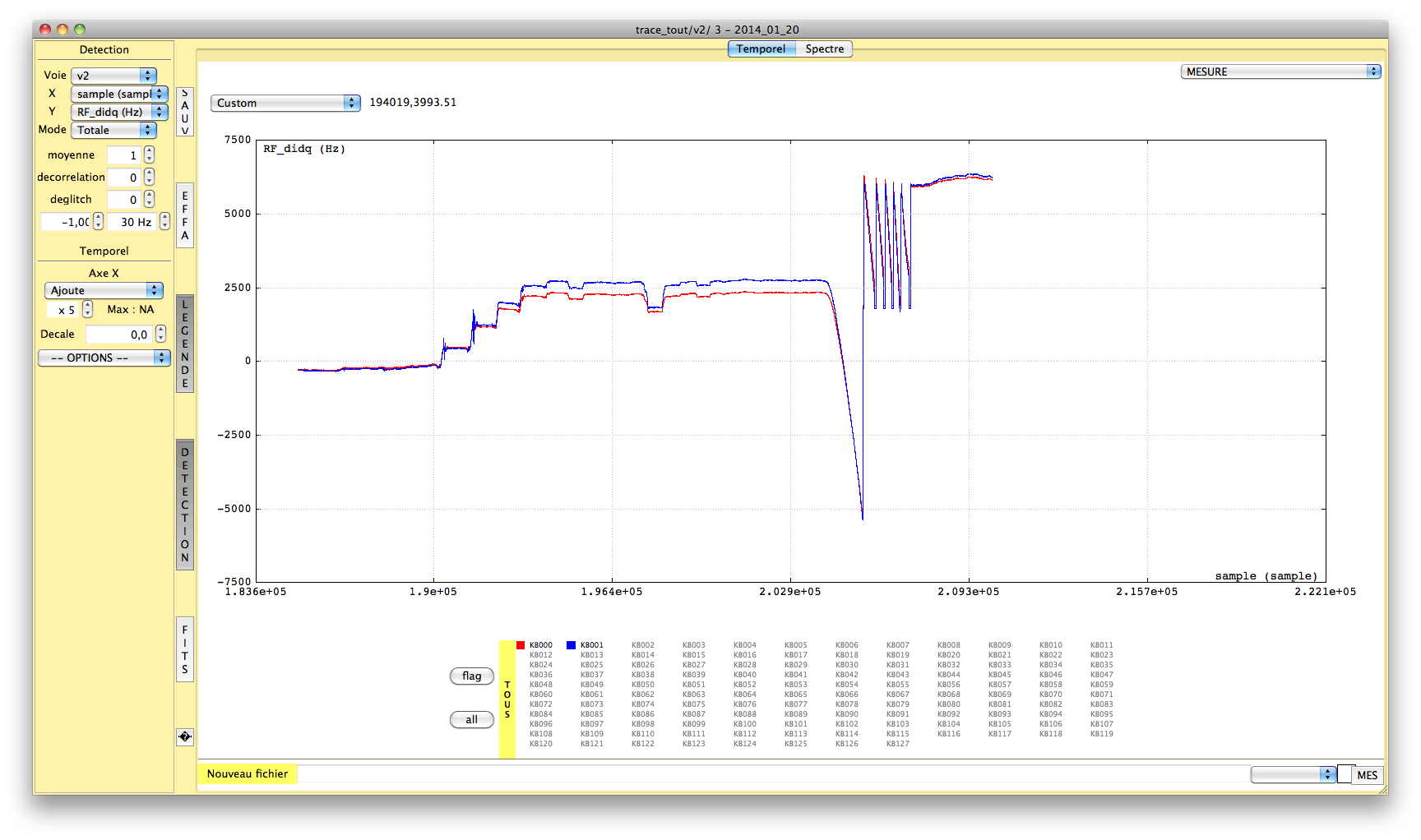
Task: Click the yellow TOUS vertical bar
Action: coord(507,699)
